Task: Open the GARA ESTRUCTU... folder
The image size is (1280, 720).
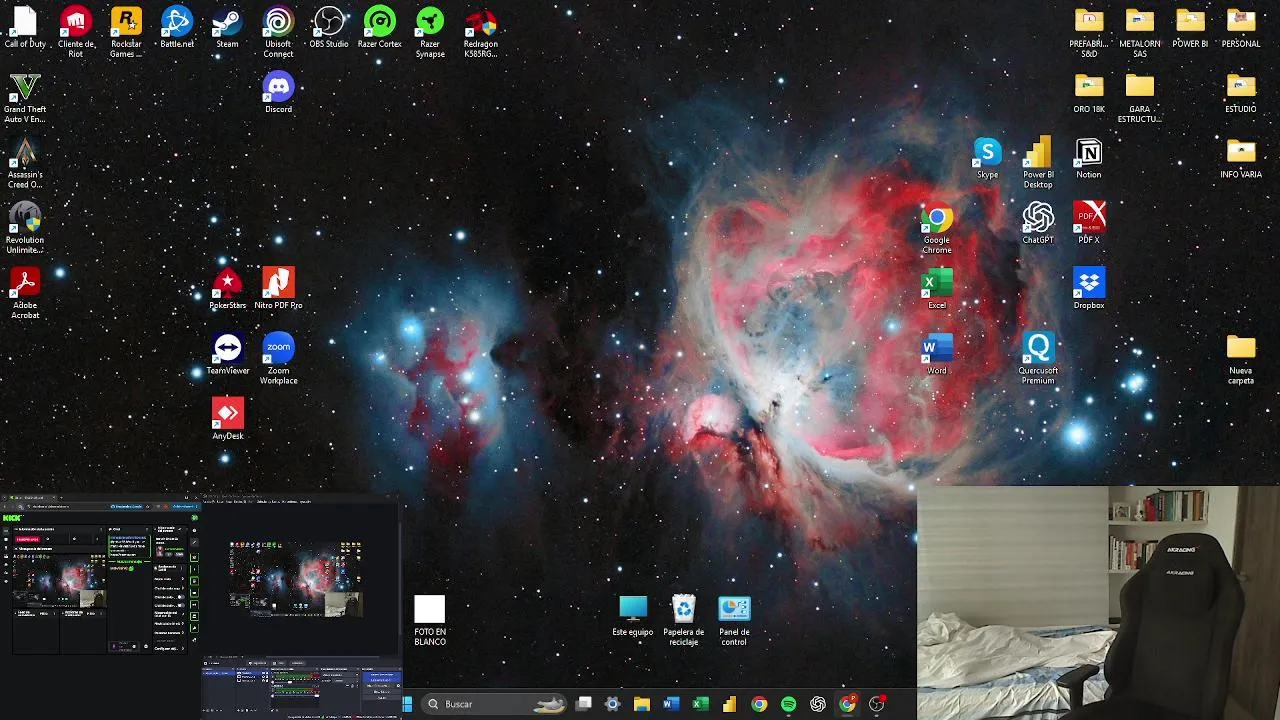Action: point(1140,98)
